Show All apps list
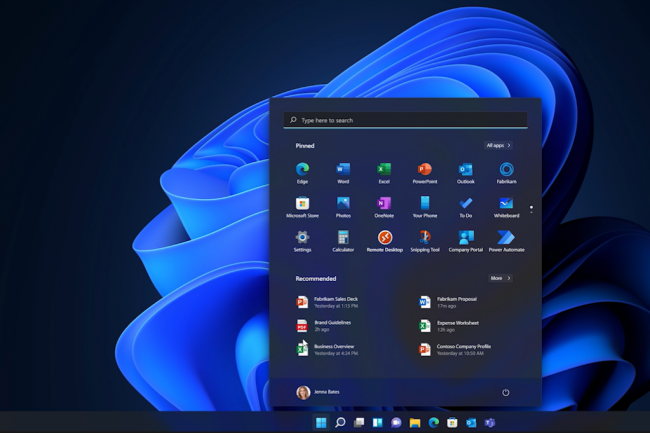The width and height of the screenshot is (650, 433). click(x=499, y=145)
